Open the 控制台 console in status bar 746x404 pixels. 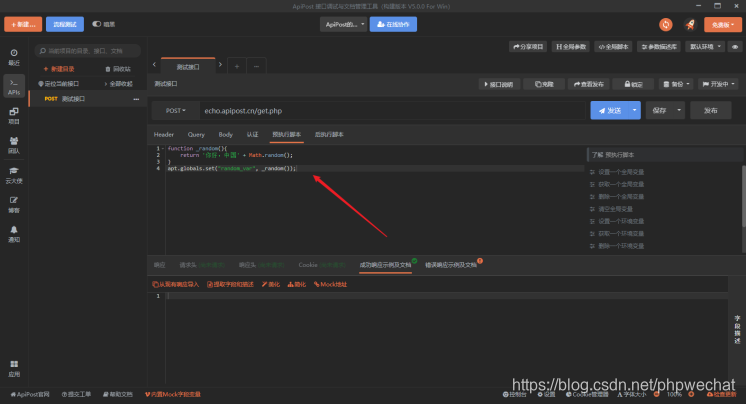(x=515, y=394)
